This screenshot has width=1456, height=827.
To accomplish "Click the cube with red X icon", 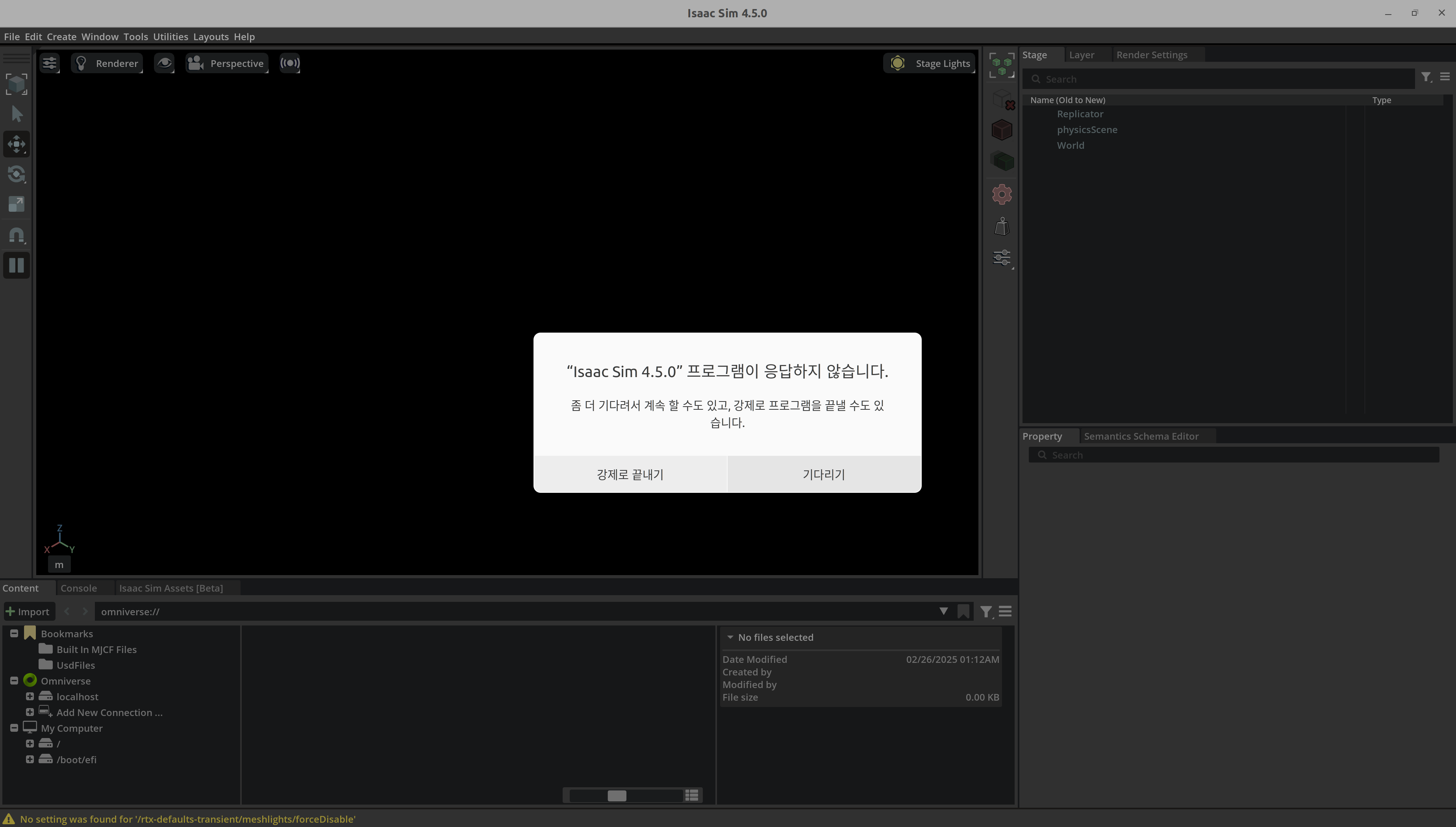I will (1003, 100).
